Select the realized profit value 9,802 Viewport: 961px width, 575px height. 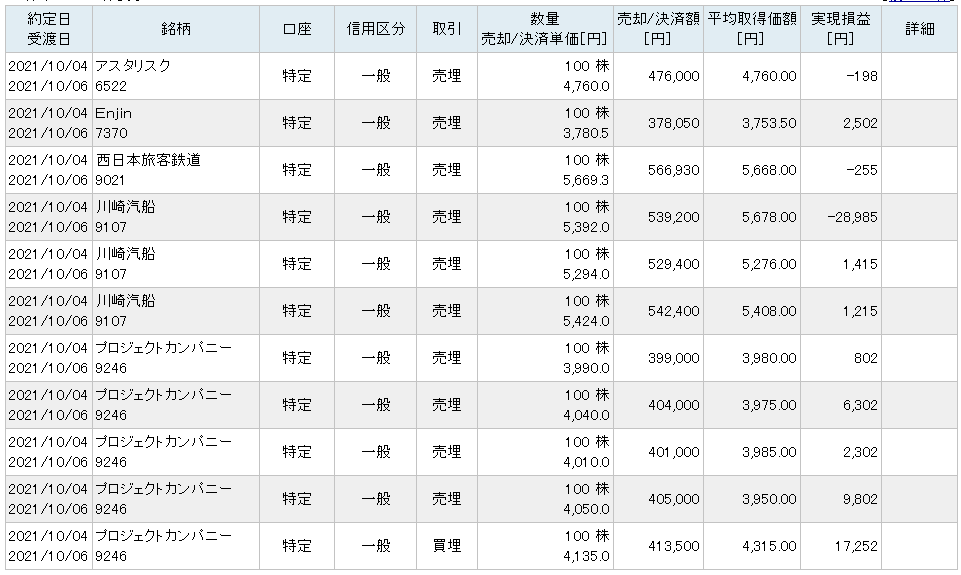pyautogui.click(x=860, y=499)
